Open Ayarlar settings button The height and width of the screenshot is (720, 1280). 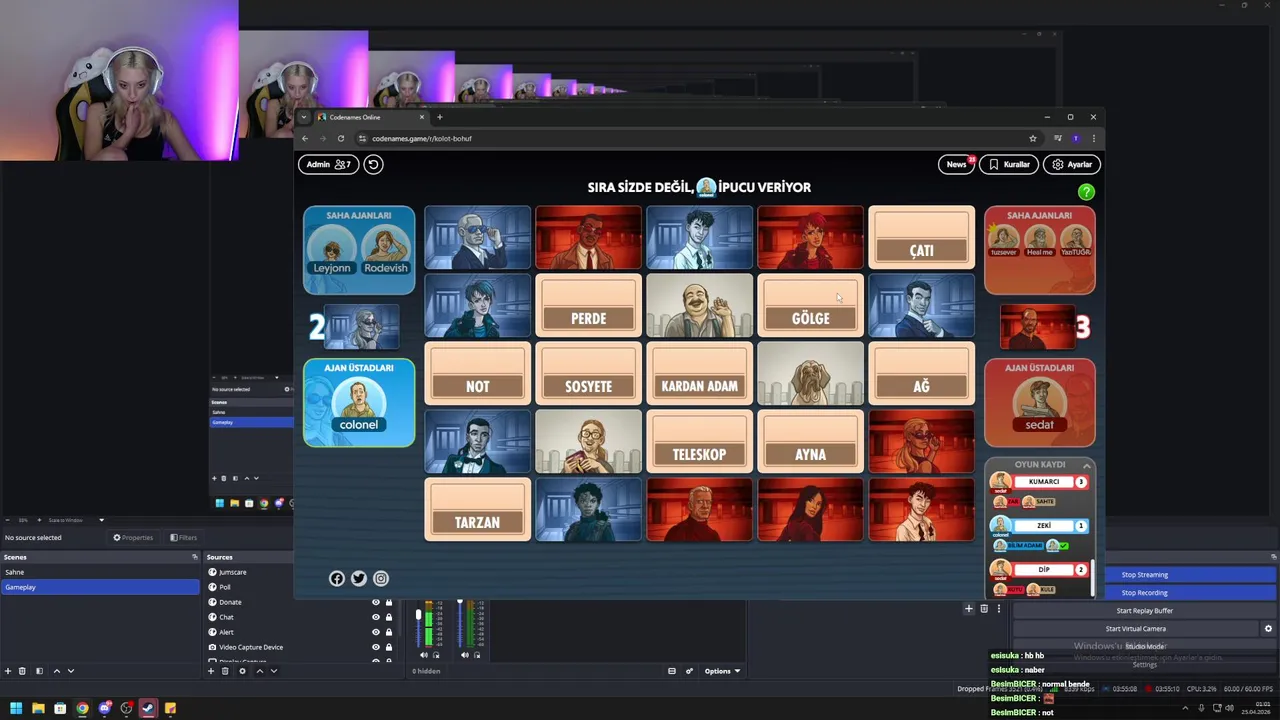pyautogui.click(x=1072, y=164)
